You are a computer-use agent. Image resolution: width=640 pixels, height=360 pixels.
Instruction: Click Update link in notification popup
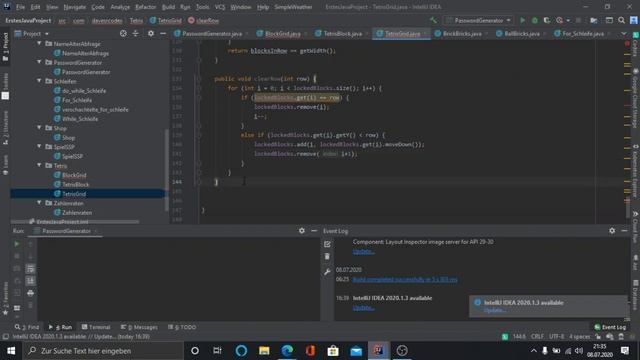[495, 310]
